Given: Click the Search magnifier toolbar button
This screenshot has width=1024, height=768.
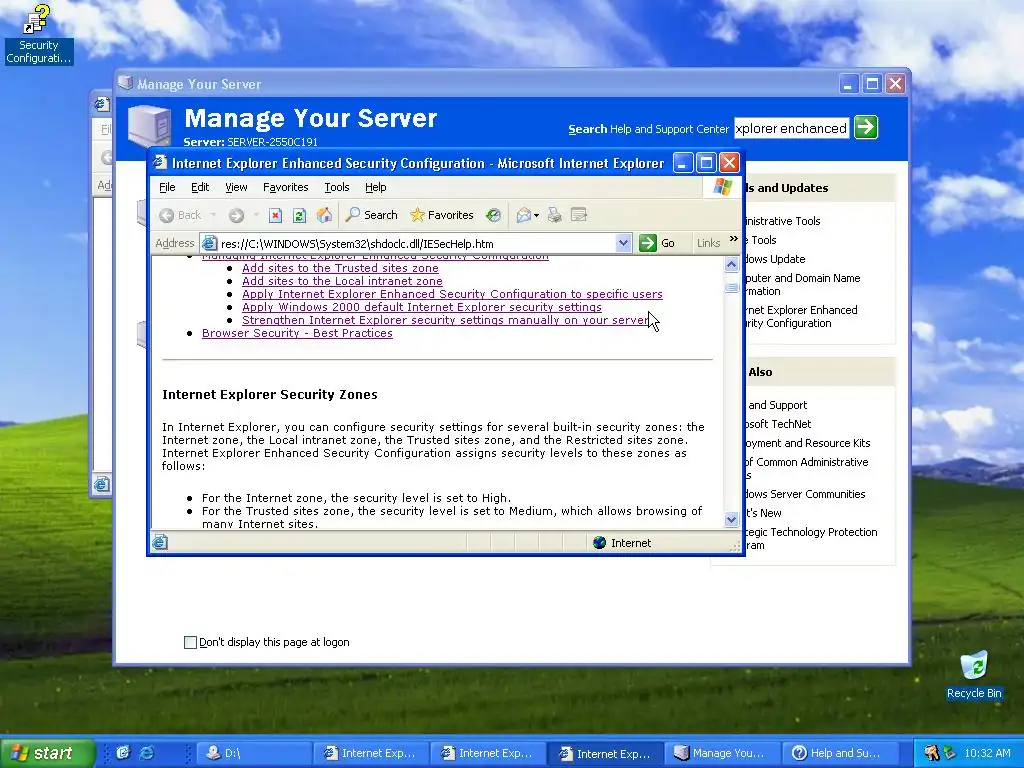Looking at the screenshot, I should (x=372, y=215).
